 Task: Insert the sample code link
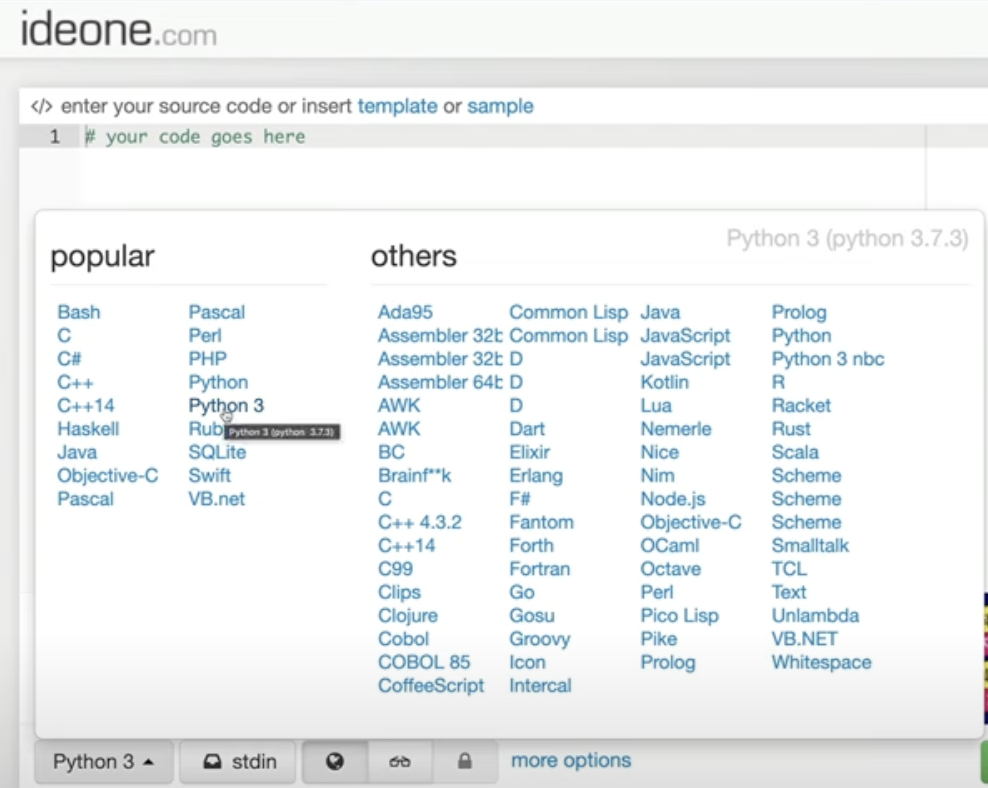(x=500, y=106)
